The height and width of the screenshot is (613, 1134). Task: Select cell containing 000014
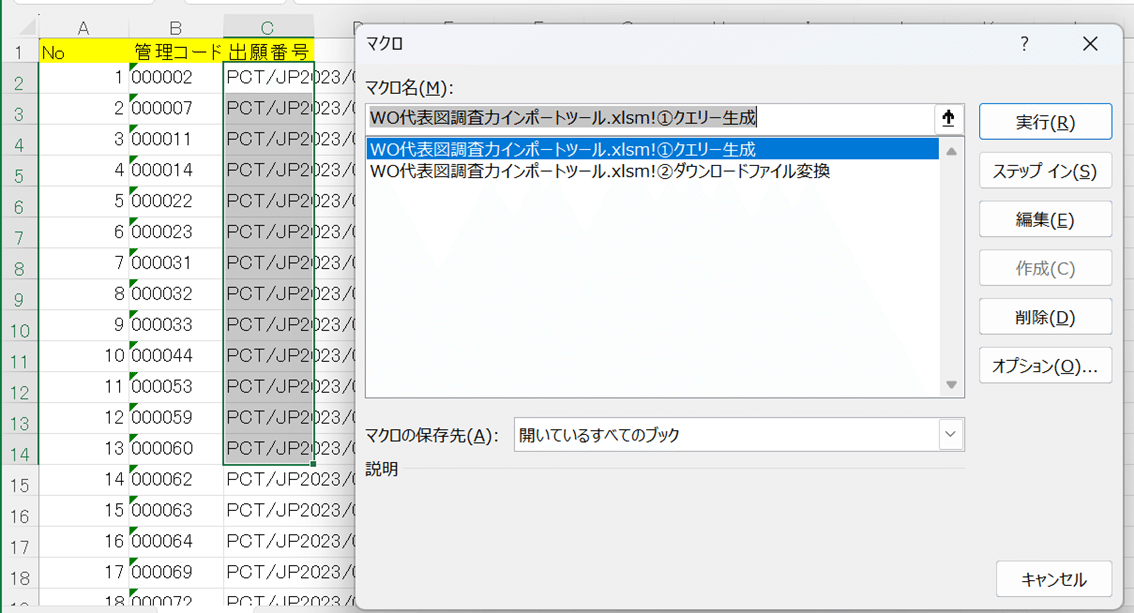pyautogui.click(x=176, y=170)
